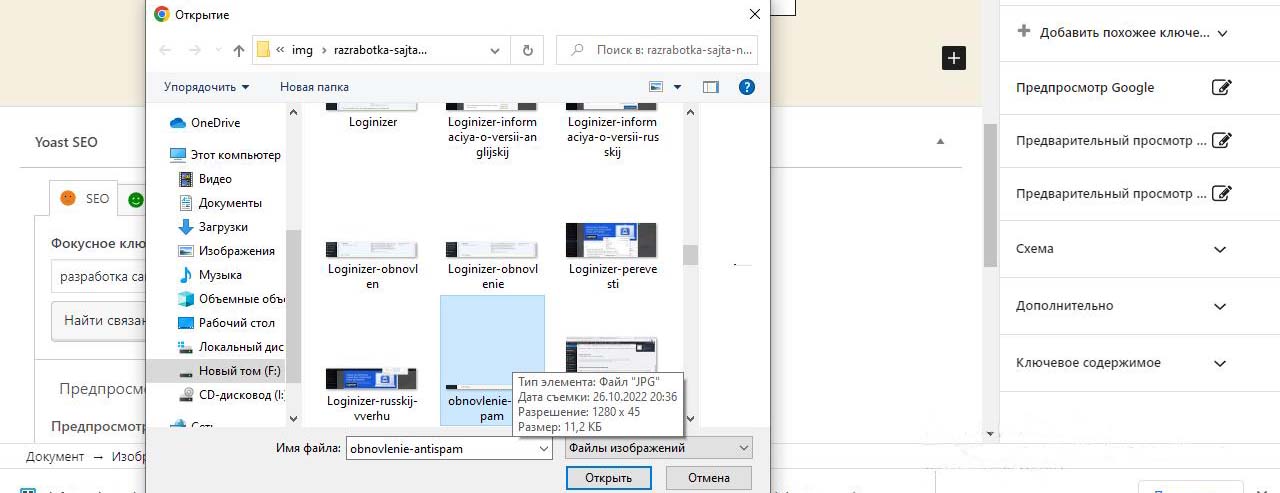Viewport: 1280px width, 493px height.
Task: Go up one folder level with the up arrow
Action: tap(238, 49)
